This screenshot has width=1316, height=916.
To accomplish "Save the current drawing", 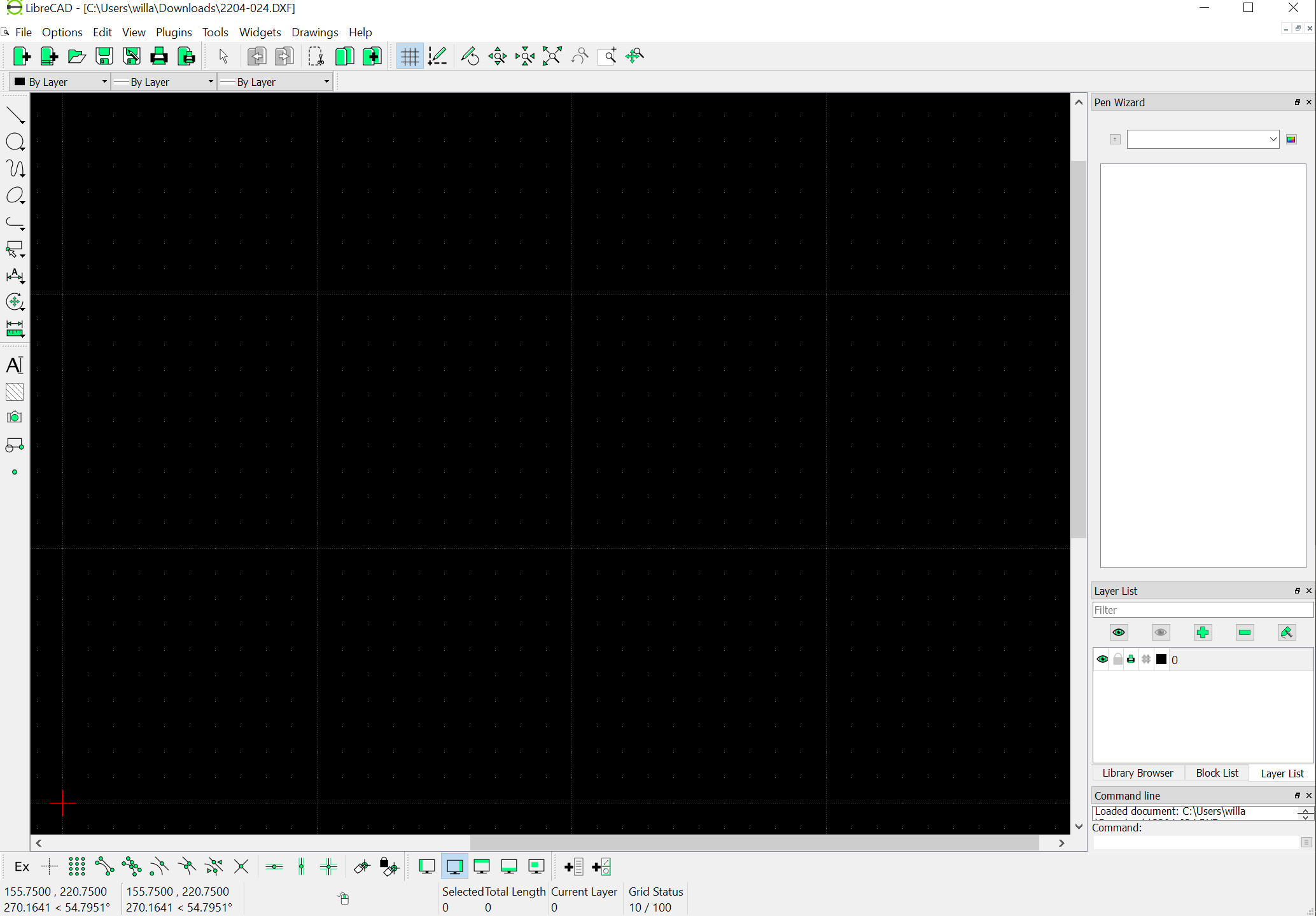I will coord(104,57).
